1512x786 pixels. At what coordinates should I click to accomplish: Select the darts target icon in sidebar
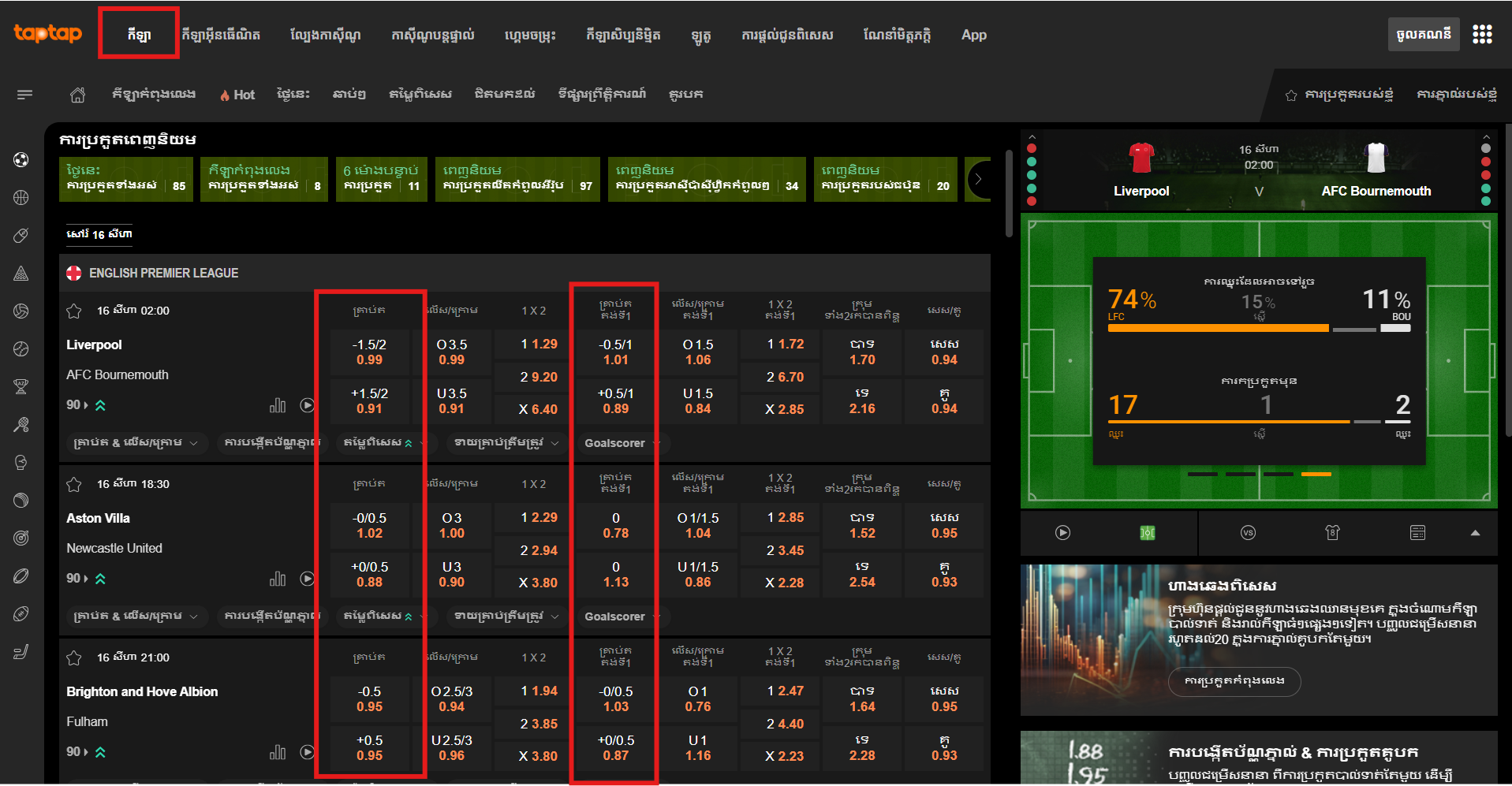(21, 538)
